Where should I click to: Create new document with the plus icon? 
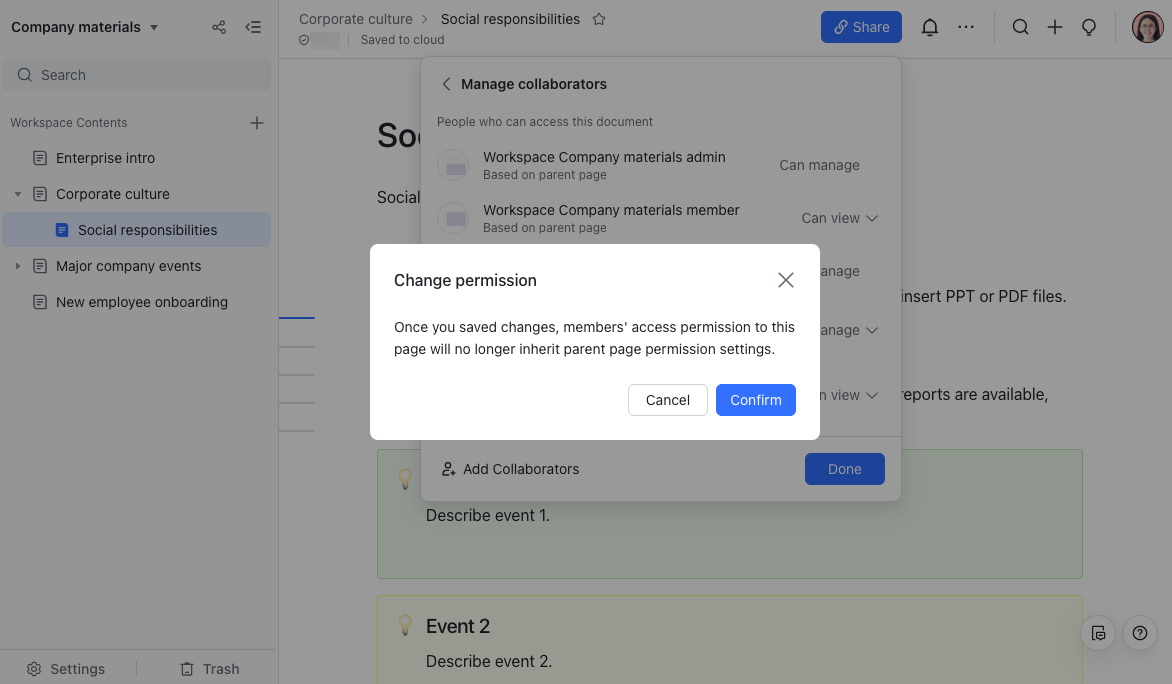[1054, 27]
